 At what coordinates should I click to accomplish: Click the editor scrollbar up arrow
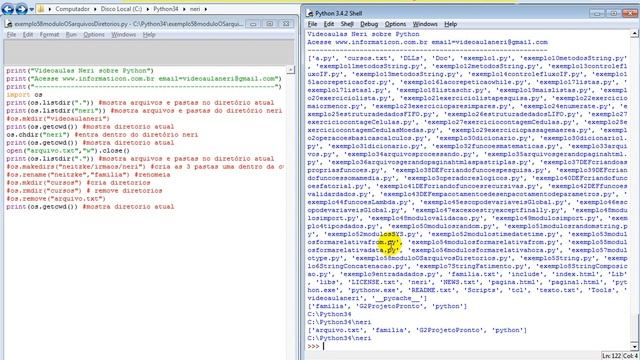[x=290, y=70]
